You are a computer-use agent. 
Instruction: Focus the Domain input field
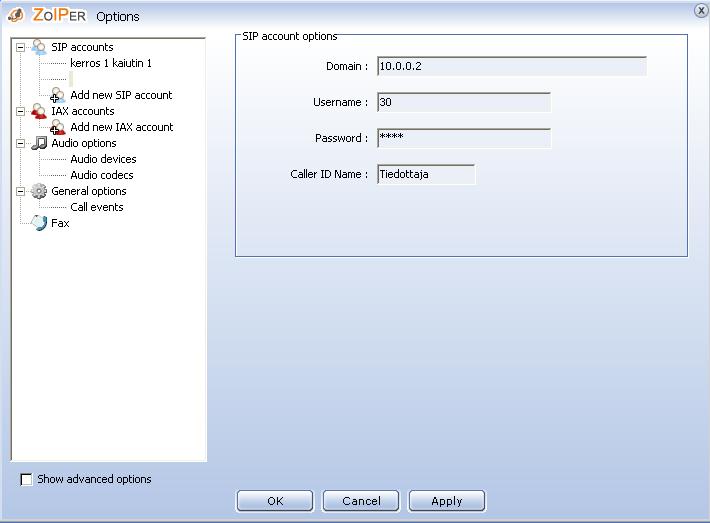(x=512, y=66)
